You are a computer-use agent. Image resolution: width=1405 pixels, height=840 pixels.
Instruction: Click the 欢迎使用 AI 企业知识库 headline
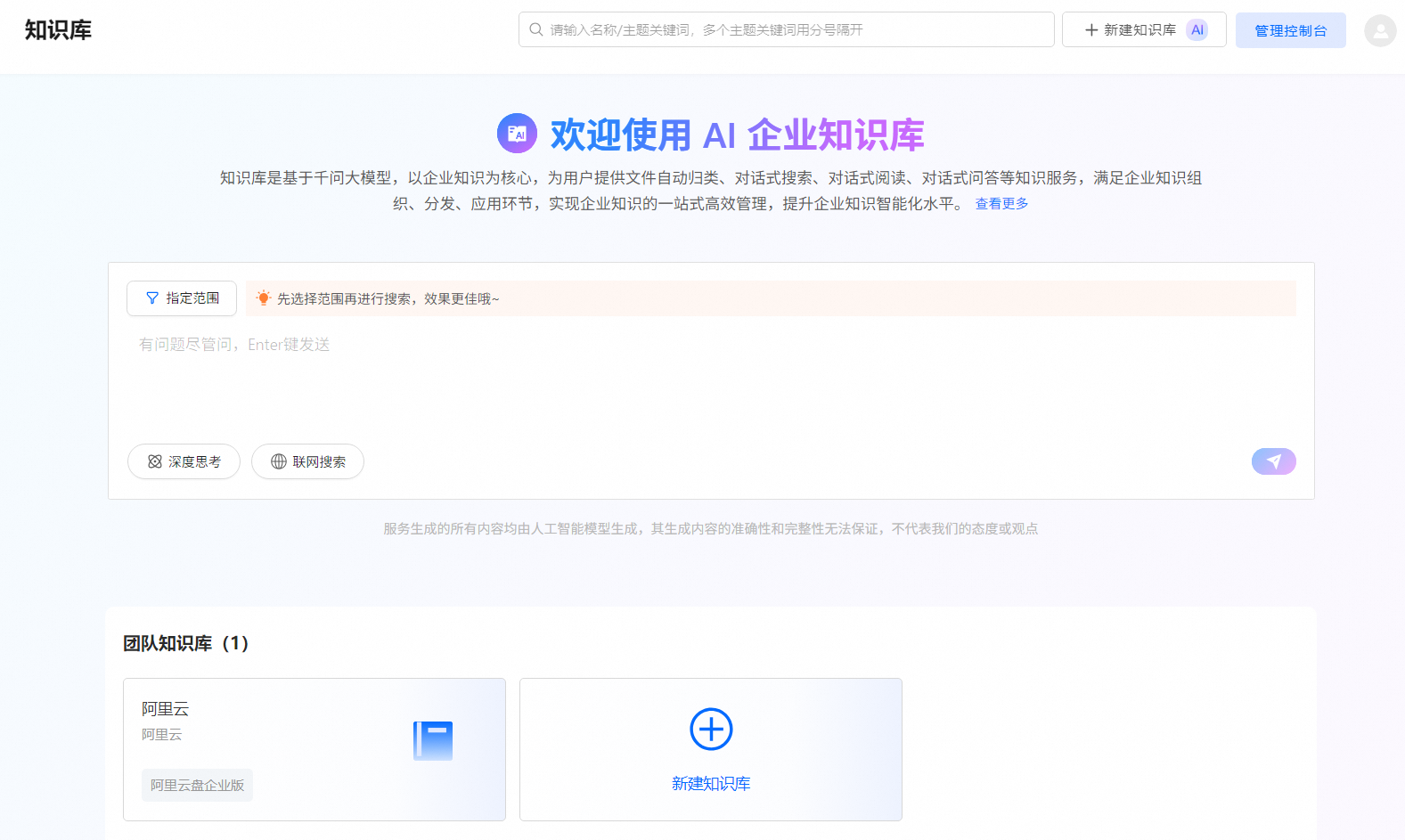[x=738, y=135]
